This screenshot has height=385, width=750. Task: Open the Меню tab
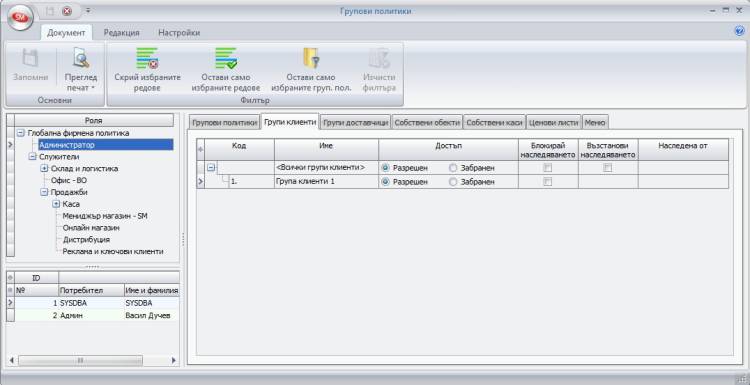(595, 123)
